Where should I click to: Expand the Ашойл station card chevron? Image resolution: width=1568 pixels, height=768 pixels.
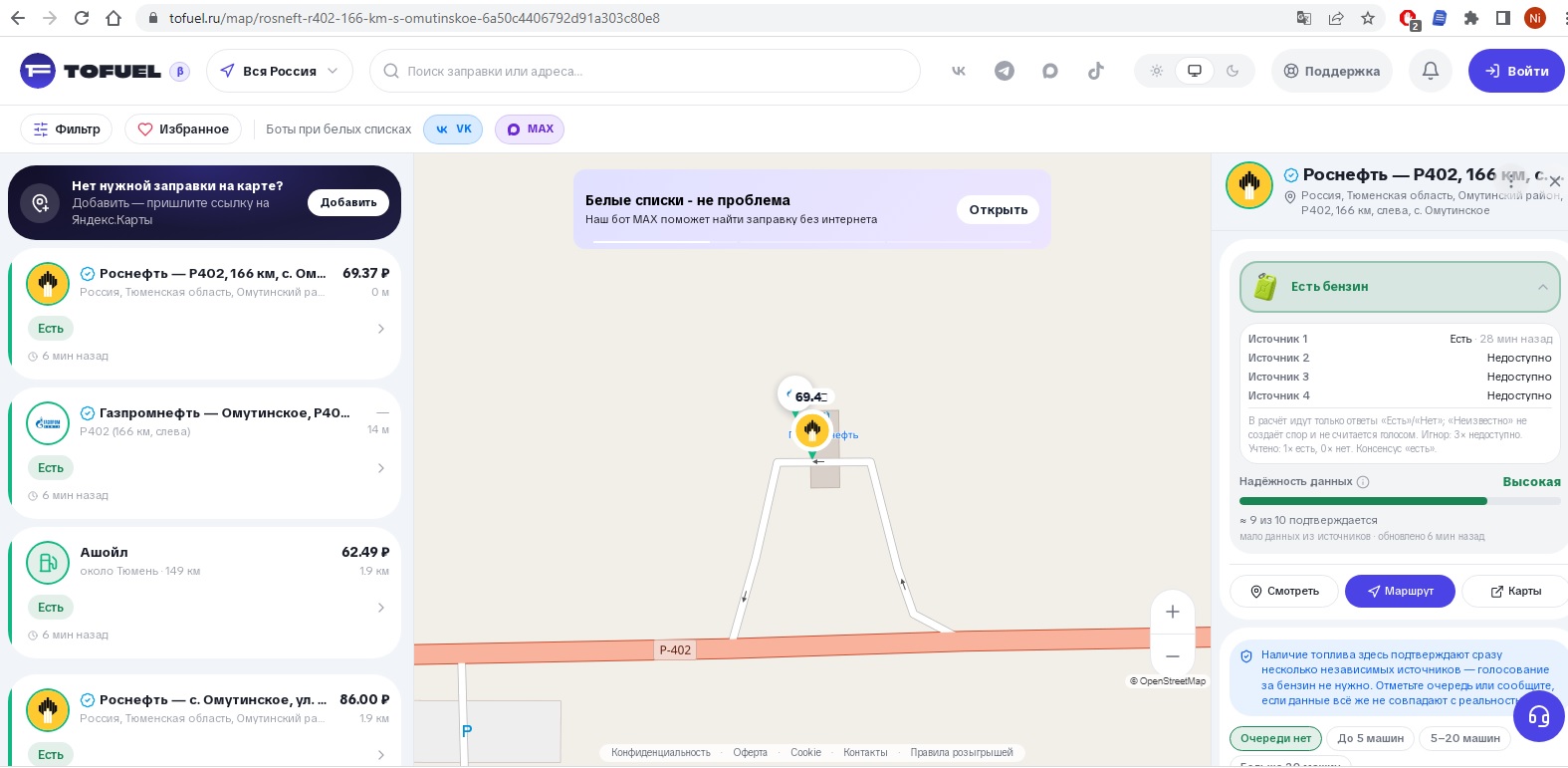click(381, 608)
